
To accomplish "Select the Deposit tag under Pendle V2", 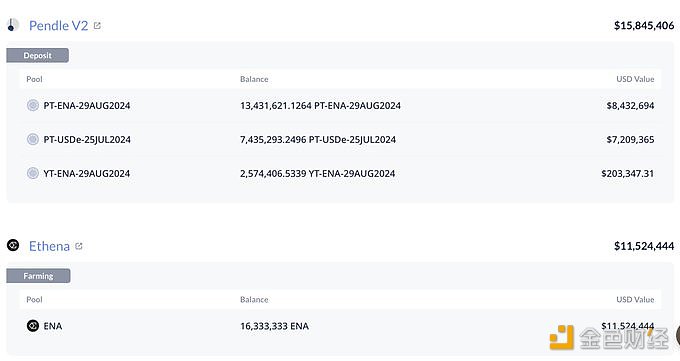I will pyautogui.click(x=37, y=56).
